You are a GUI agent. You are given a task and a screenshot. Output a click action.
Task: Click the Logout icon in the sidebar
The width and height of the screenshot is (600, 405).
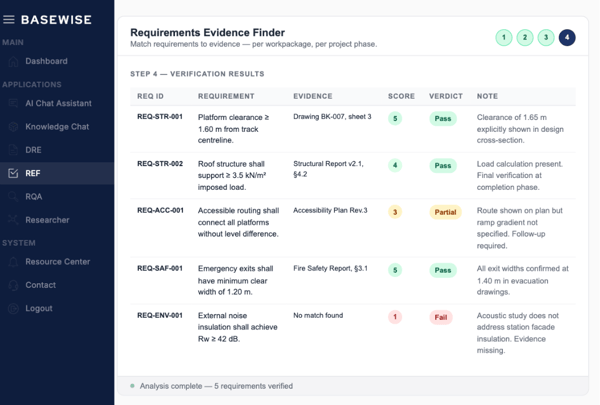click(13, 308)
